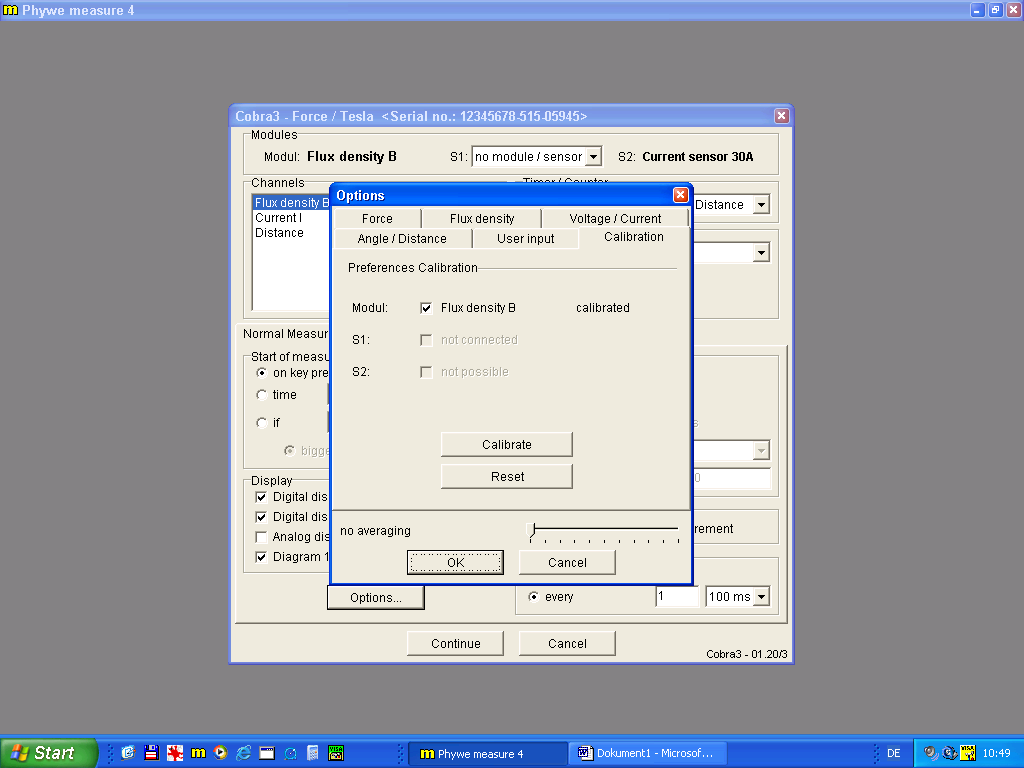Viewport: 1024px width, 768px height.
Task: Close the Cobra3 Force / Tesla window
Action: tap(782, 116)
